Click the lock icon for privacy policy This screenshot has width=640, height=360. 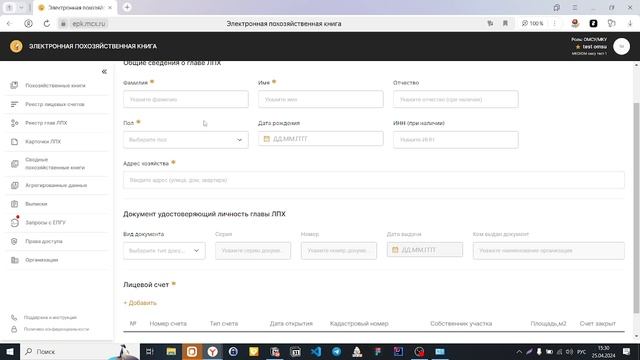(x=14, y=329)
